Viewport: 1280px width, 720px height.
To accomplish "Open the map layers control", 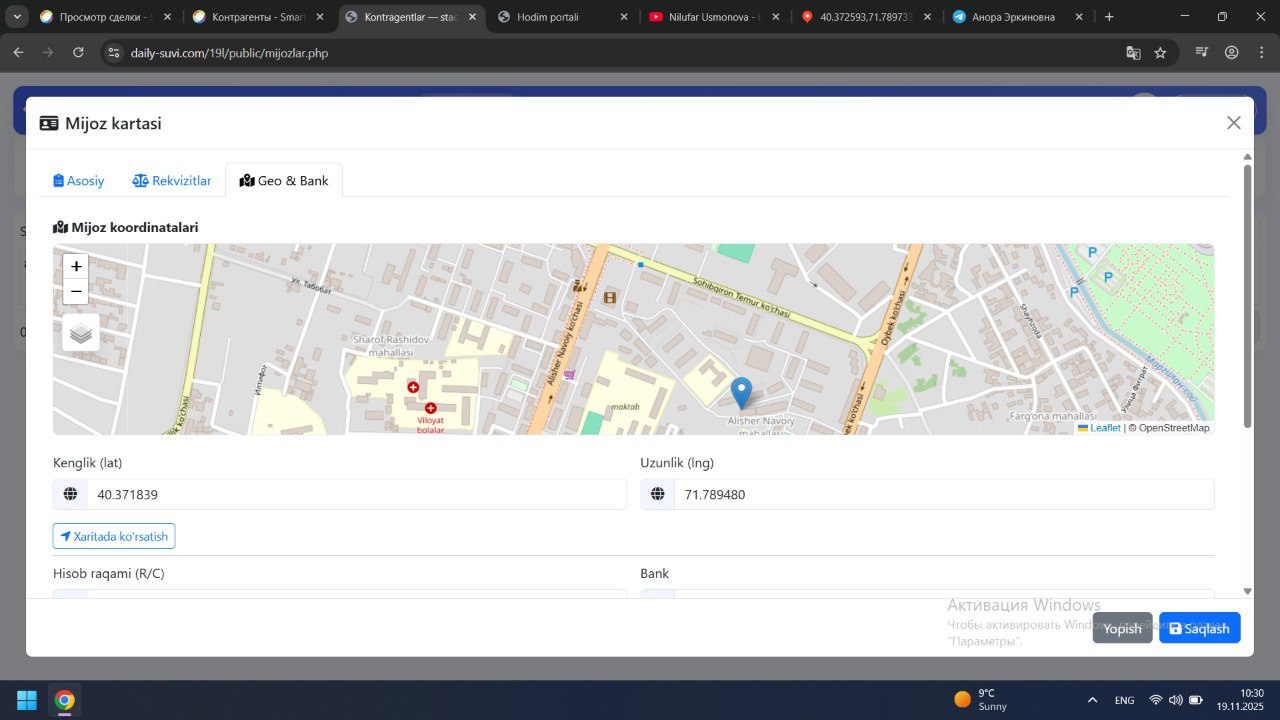I will pyautogui.click(x=81, y=333).
